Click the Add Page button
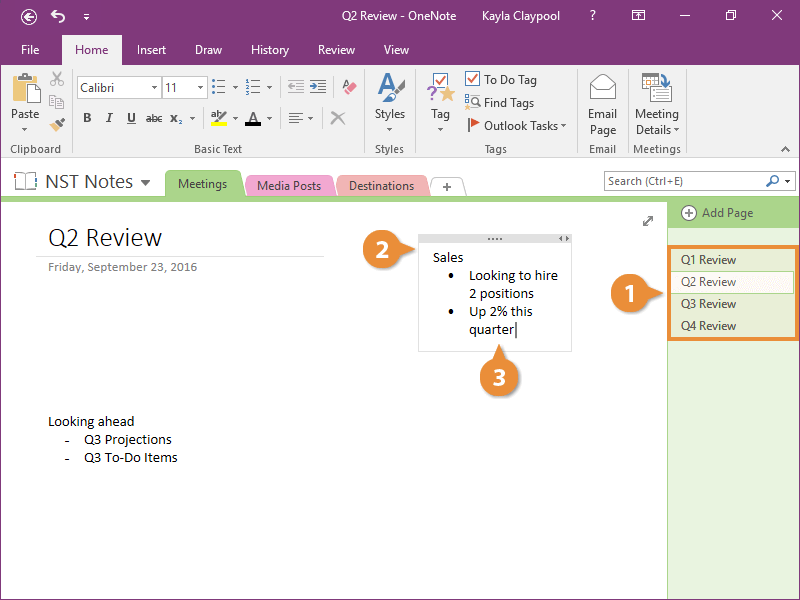800x600 pixels. [x=722, y=213]
